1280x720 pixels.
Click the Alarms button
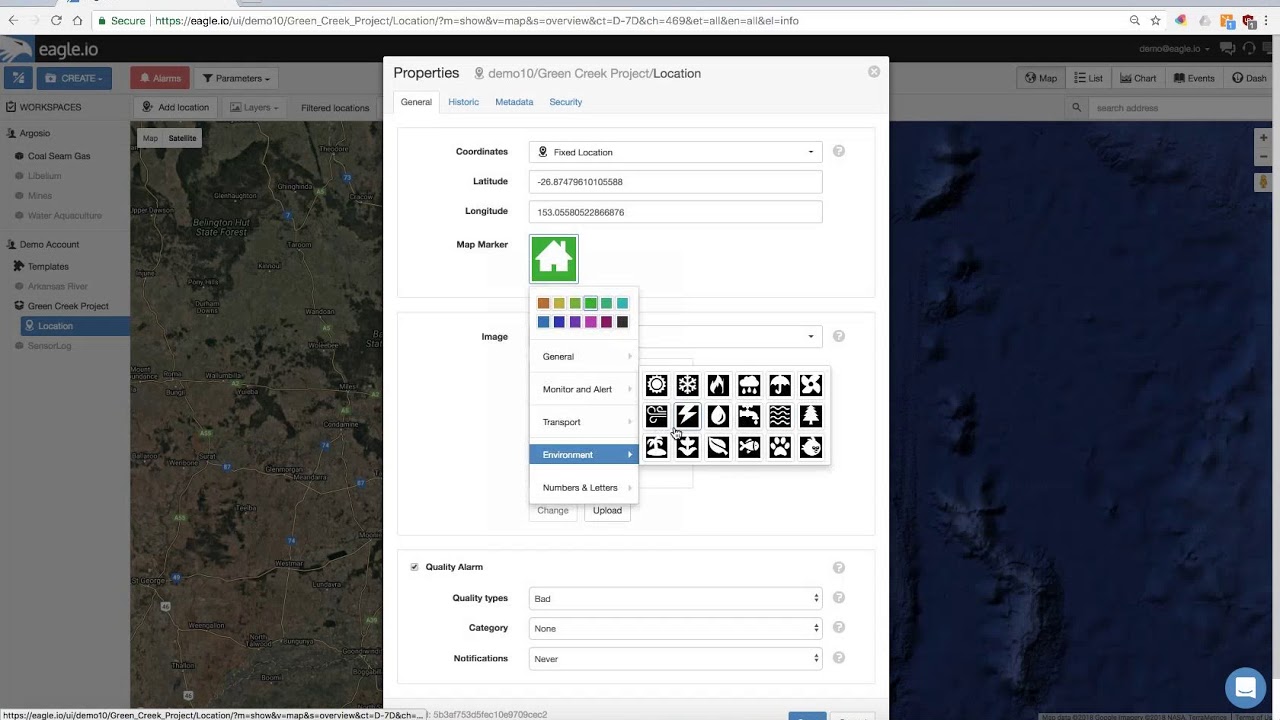click(x=159, y=78)
